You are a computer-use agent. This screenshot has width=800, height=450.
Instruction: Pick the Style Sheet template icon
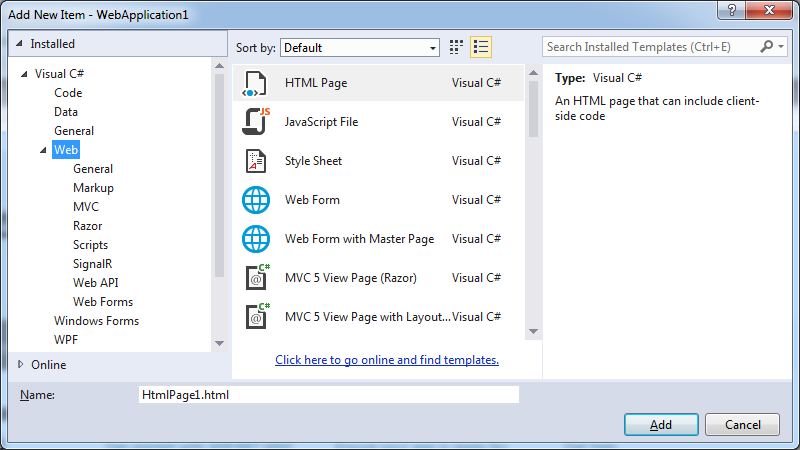256,161
